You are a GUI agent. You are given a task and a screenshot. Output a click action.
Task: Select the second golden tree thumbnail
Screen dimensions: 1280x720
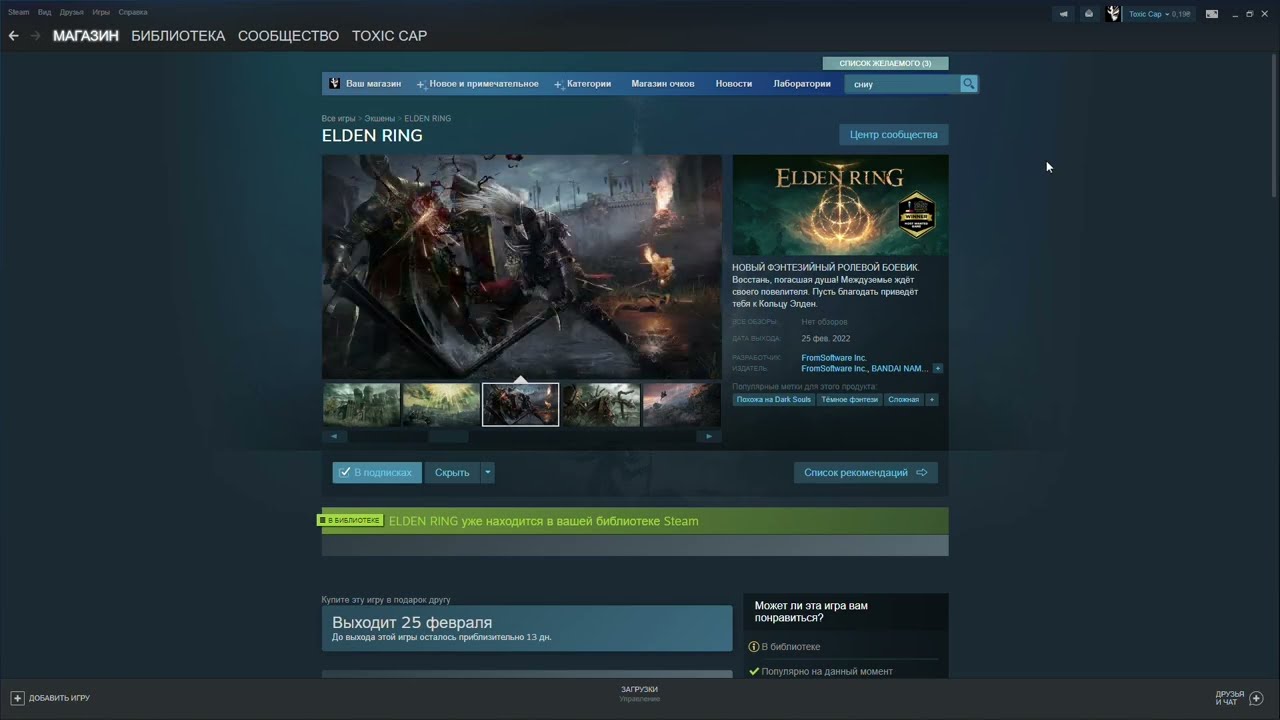pyautogui.click(x=441, y=404)
